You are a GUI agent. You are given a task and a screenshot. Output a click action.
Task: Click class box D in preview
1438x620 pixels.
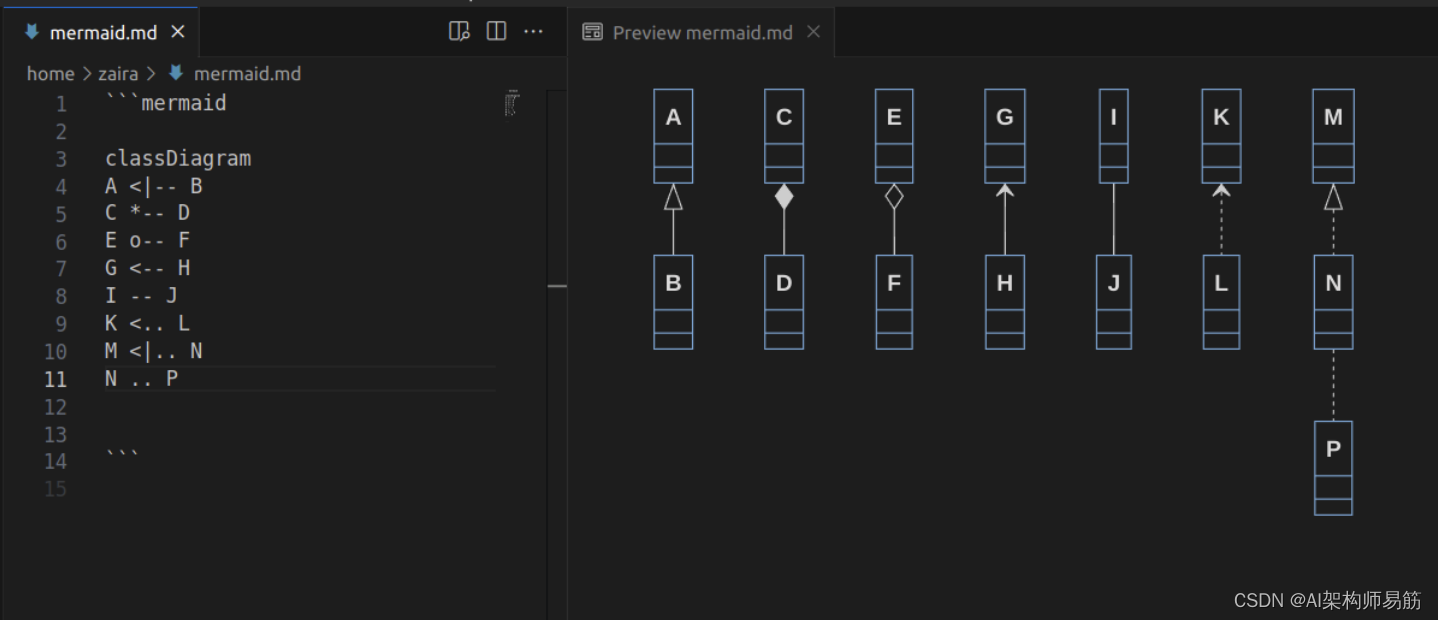784,302
